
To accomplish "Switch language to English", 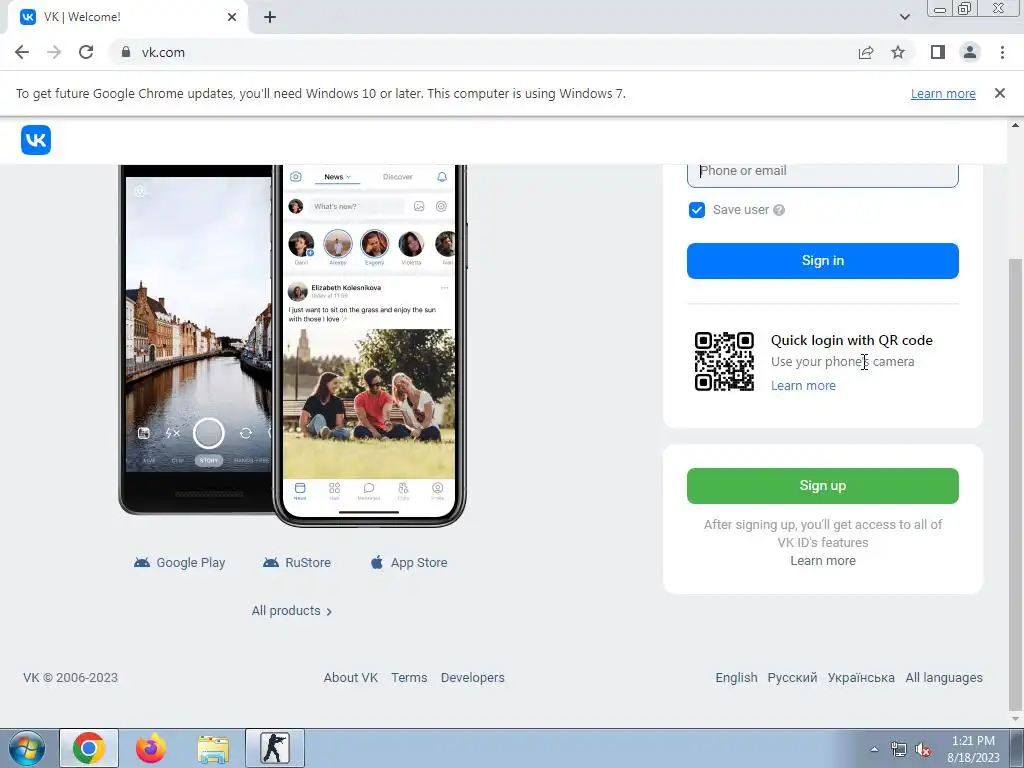I will coord(736,678).
